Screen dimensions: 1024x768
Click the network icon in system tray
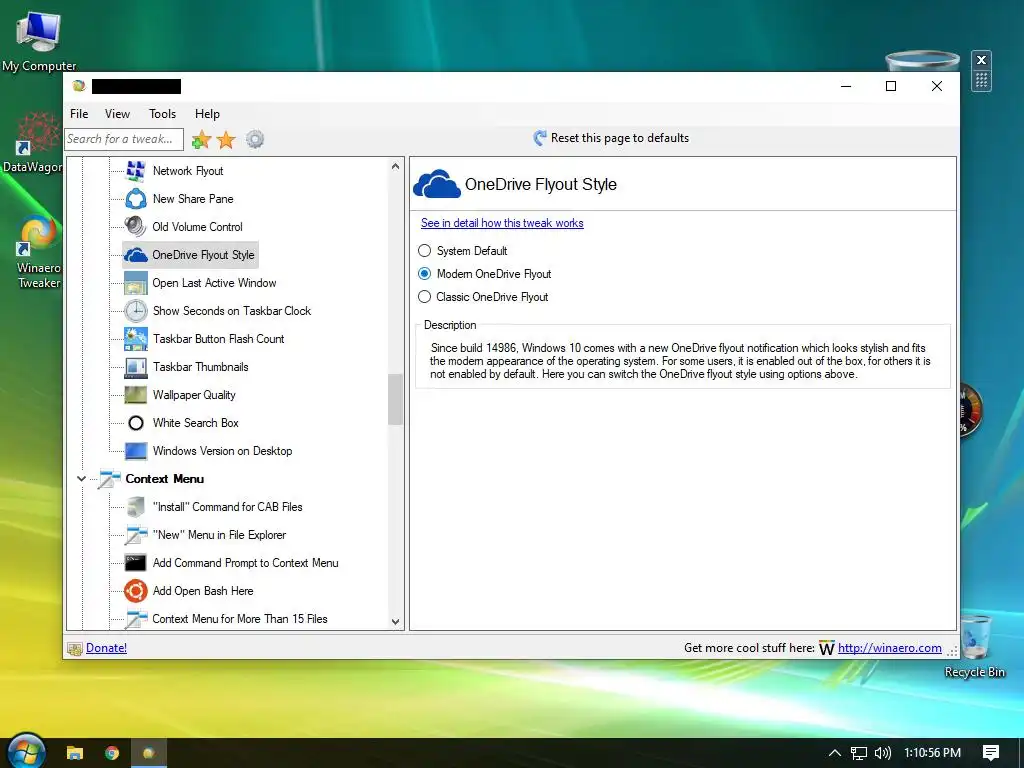tap(859, 753)
